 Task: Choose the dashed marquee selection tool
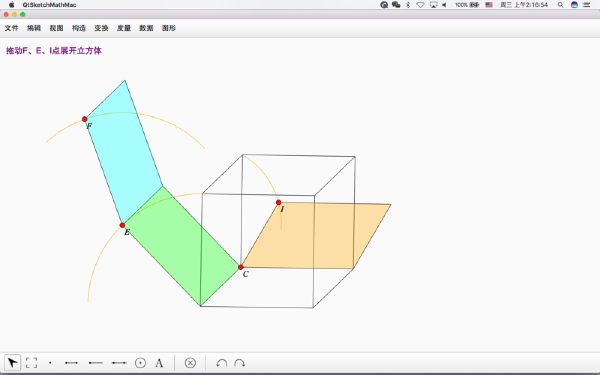pos(31,362)
